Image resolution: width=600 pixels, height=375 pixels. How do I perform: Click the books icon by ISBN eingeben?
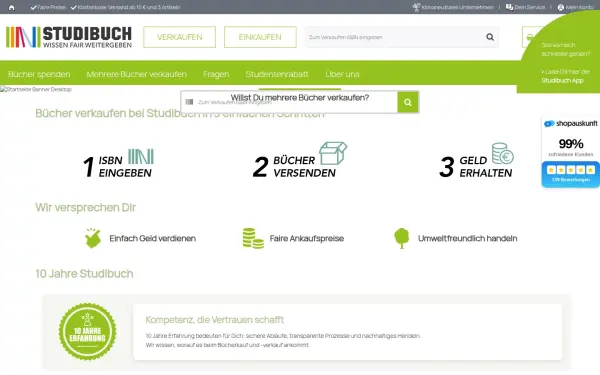141,156
